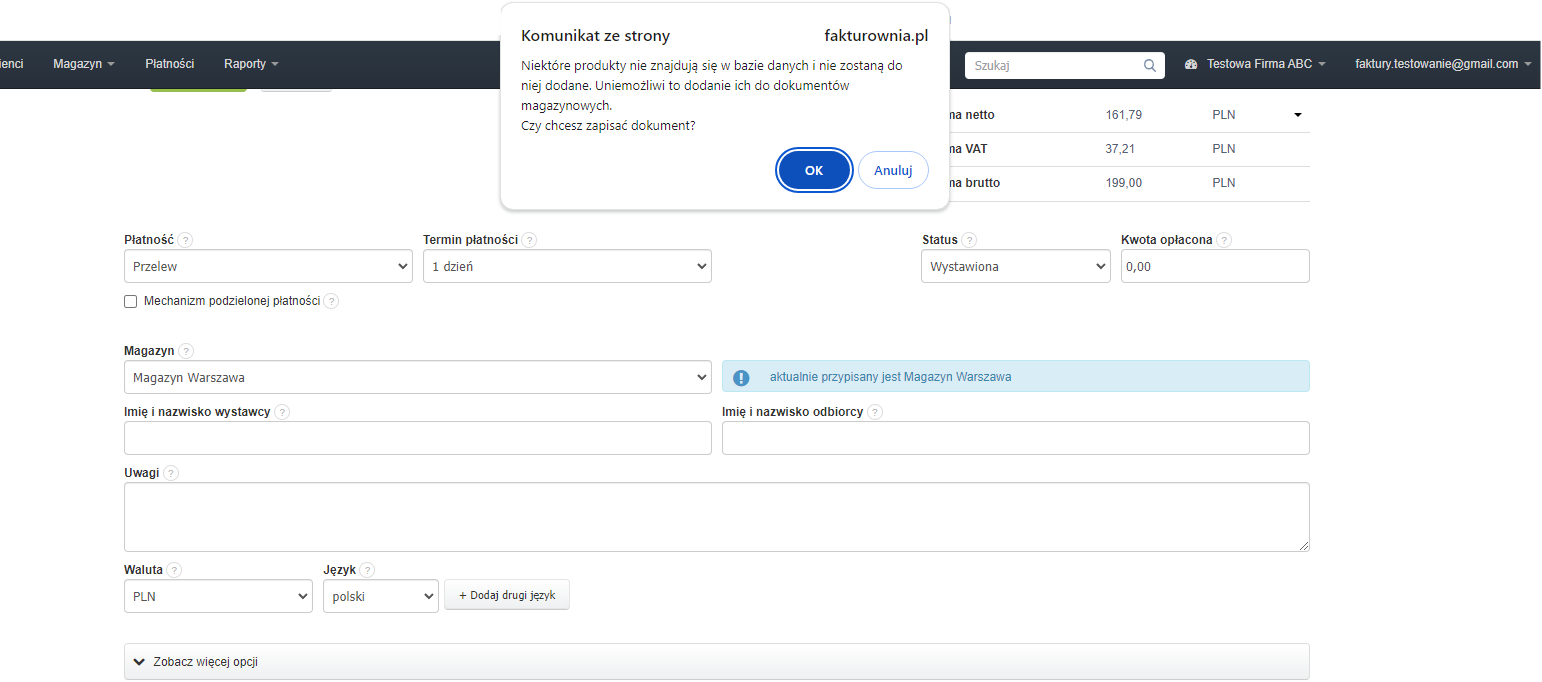Open the Testowa Firma ABC dropdown
Screen dimensions: 1542x682
pos(1266,64)
